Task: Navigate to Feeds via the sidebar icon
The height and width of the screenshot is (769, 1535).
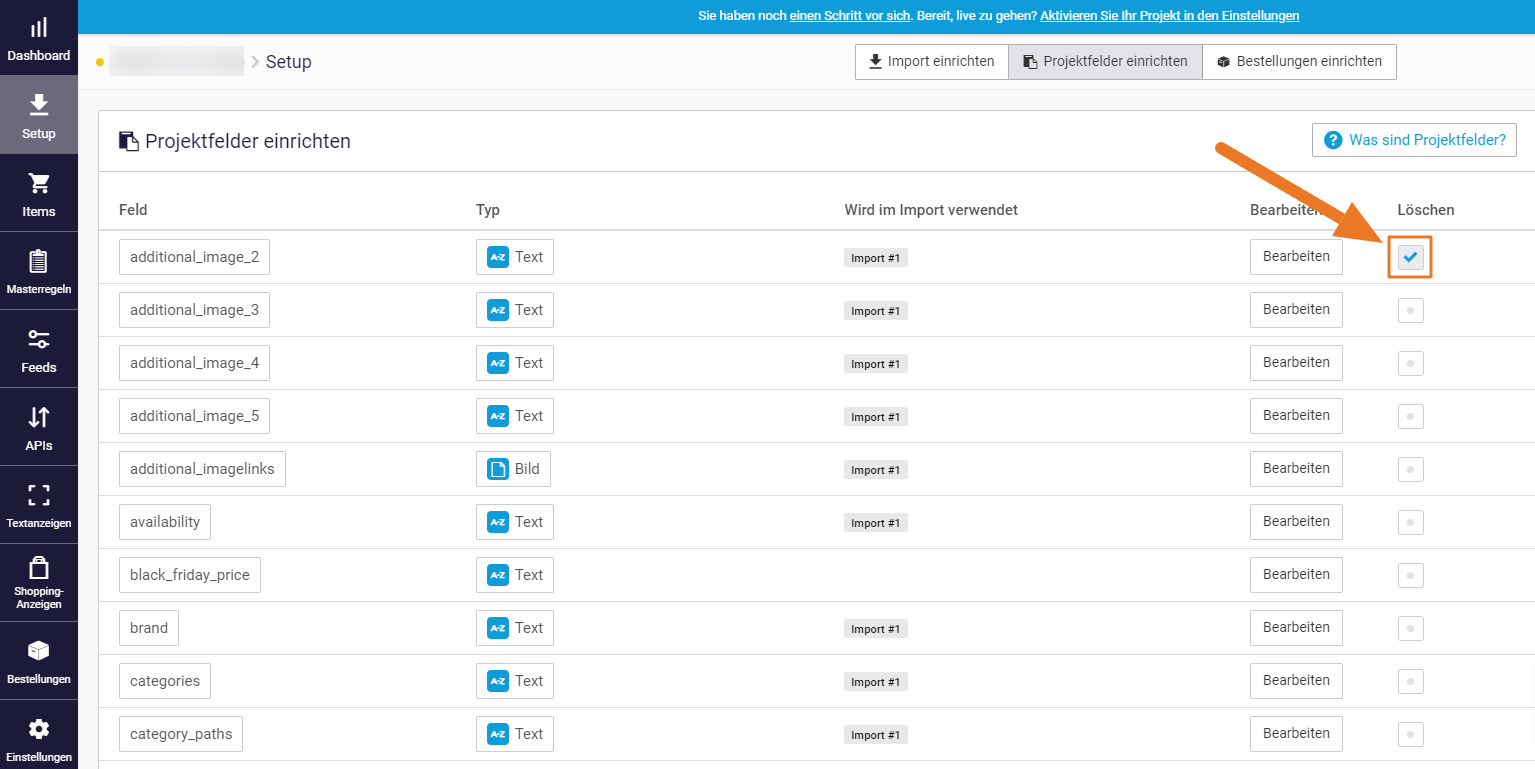Action: tap(38, 348)
